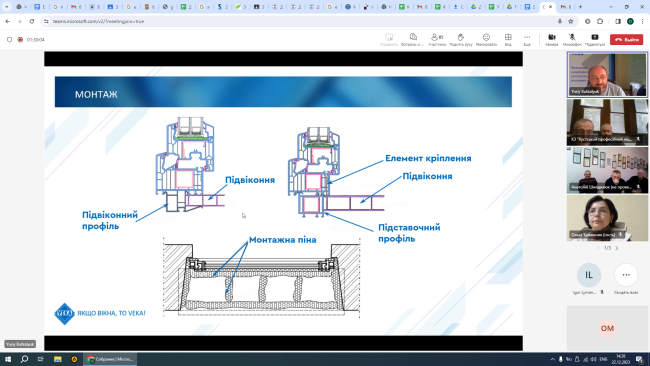The height and width of the screenshot is (366, 650).
Task: Open the More actions ellipsis menu
Action: point(527,39)
